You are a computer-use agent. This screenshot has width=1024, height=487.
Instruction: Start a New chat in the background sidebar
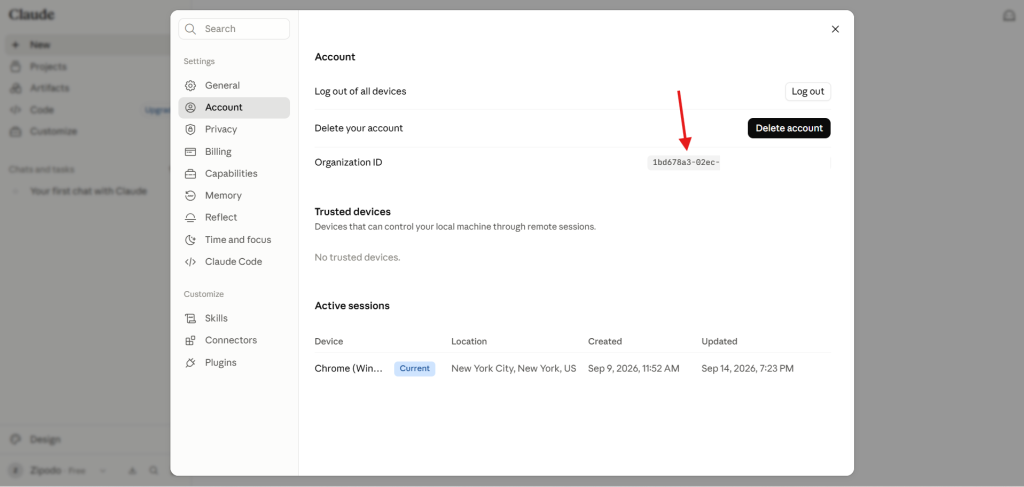88,45
